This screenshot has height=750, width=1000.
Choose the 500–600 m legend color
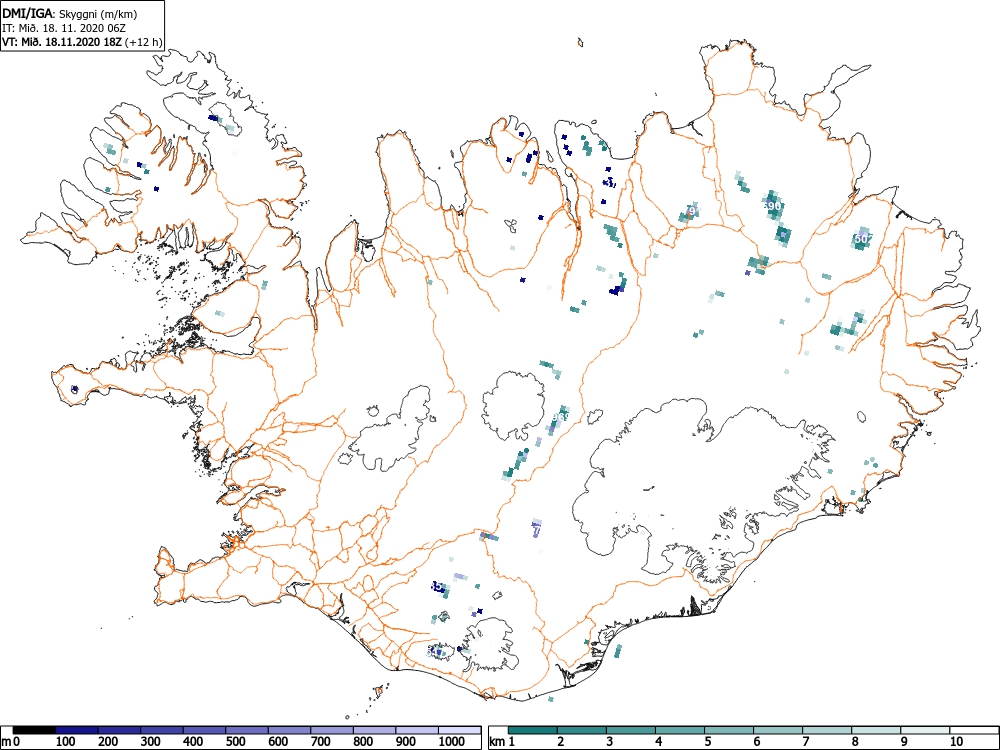pyautogui.click(x=247, y=730)
